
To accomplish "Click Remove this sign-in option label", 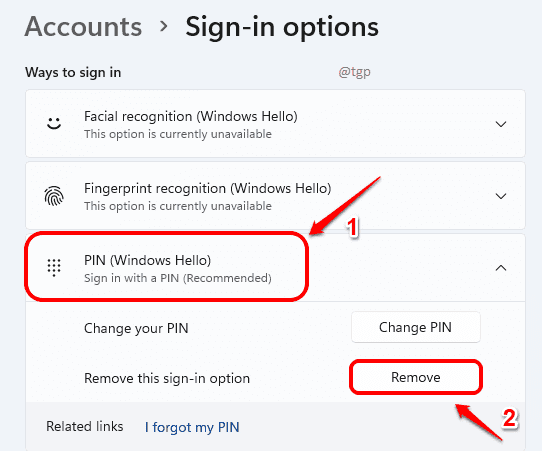I will (x=167, y=378).
